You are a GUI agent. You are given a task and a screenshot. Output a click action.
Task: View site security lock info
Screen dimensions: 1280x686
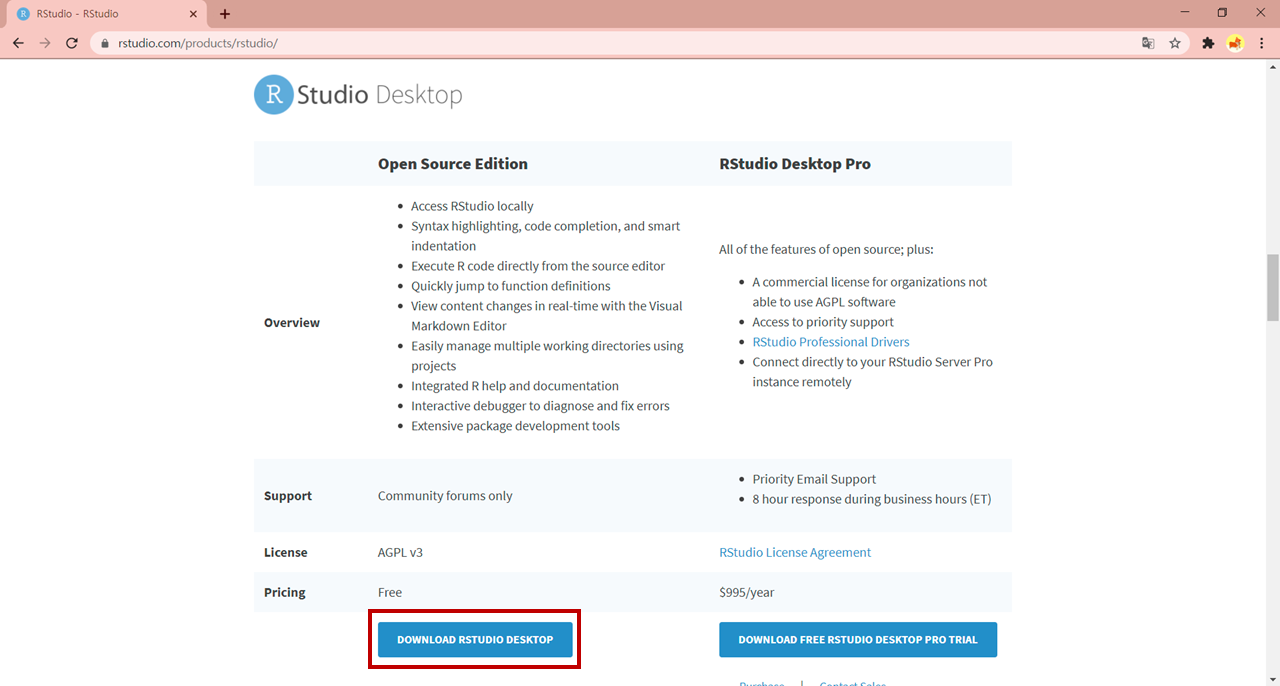point(106,43)
